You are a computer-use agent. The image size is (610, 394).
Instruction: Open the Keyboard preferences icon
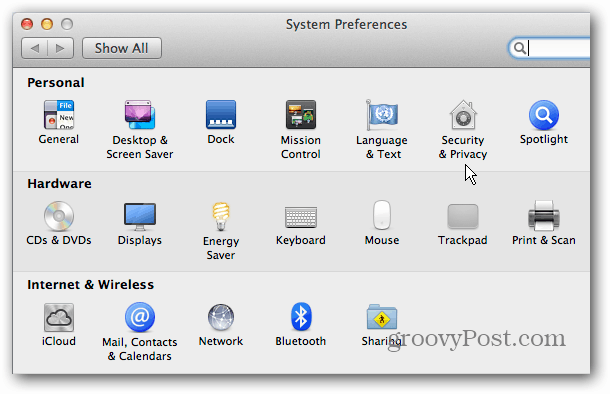[x=301, y=217]
